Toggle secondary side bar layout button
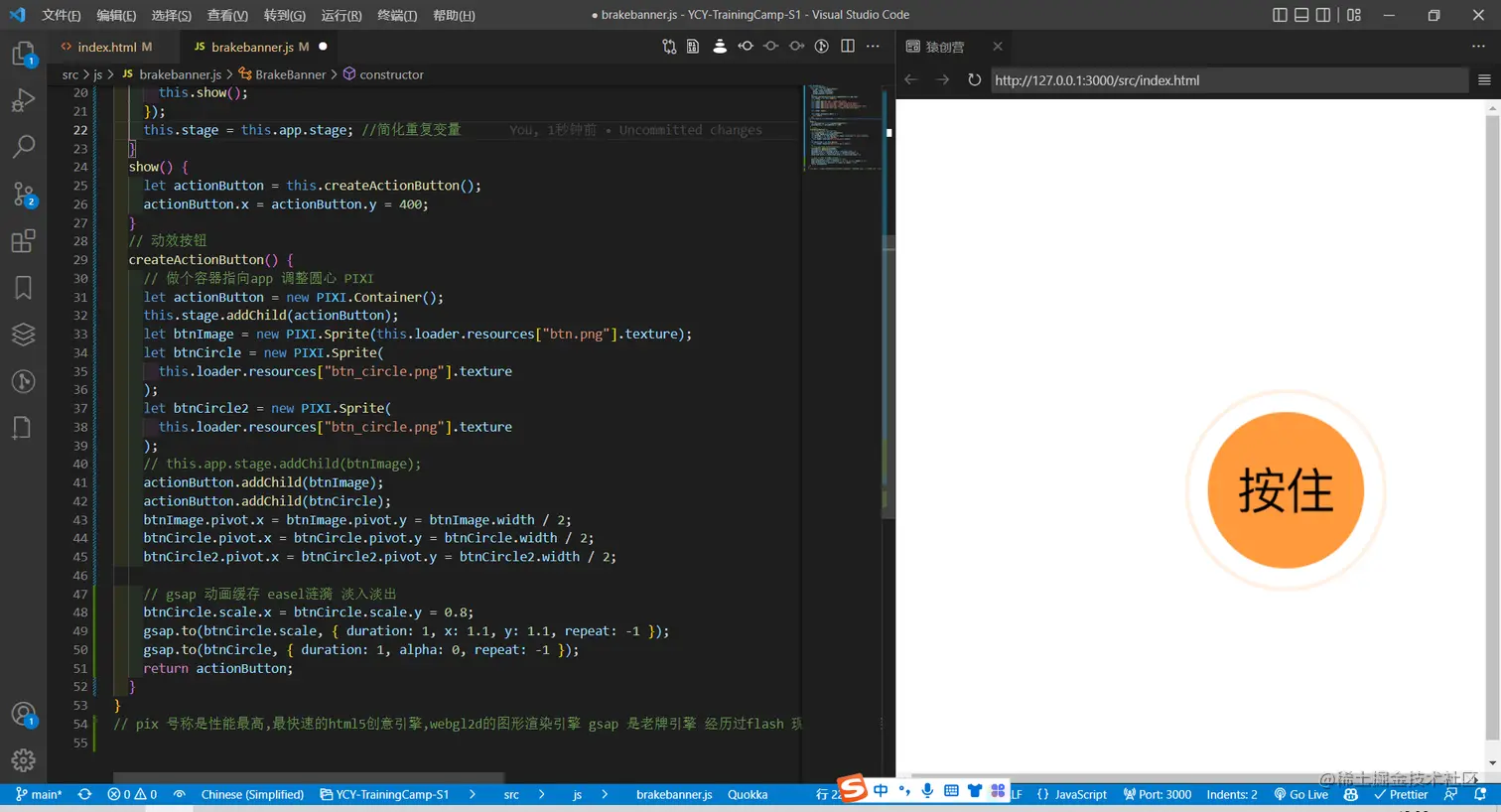This screenshot has width=1501, height=812. (1323, 15)
